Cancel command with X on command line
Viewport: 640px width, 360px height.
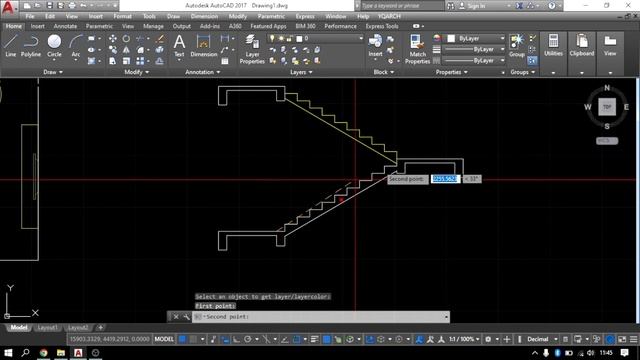tap(176, 317)
